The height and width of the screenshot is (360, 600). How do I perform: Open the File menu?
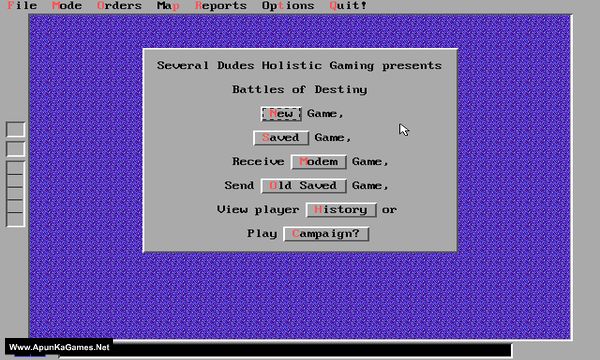[x=22, y=6]
